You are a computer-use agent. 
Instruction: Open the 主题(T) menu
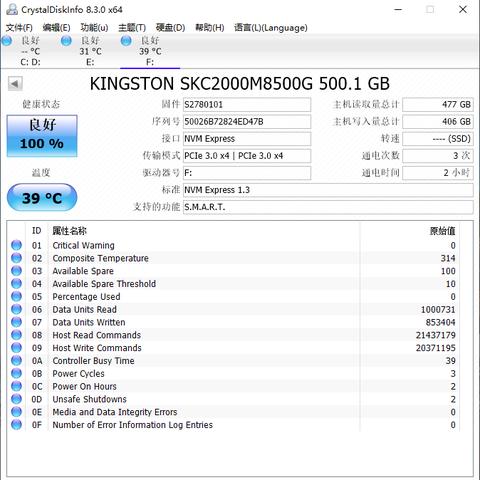coord(132,28)
